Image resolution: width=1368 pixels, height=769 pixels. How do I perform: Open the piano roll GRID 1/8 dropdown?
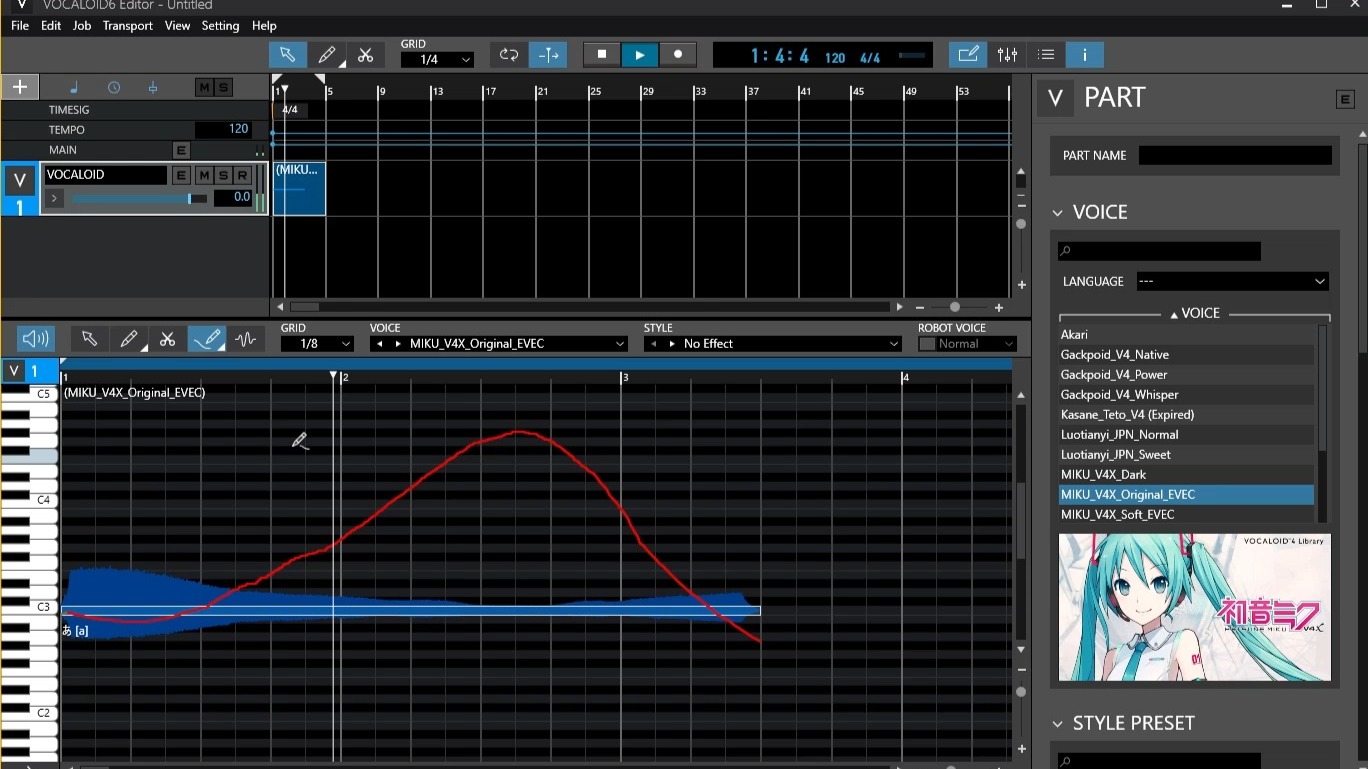317,344
